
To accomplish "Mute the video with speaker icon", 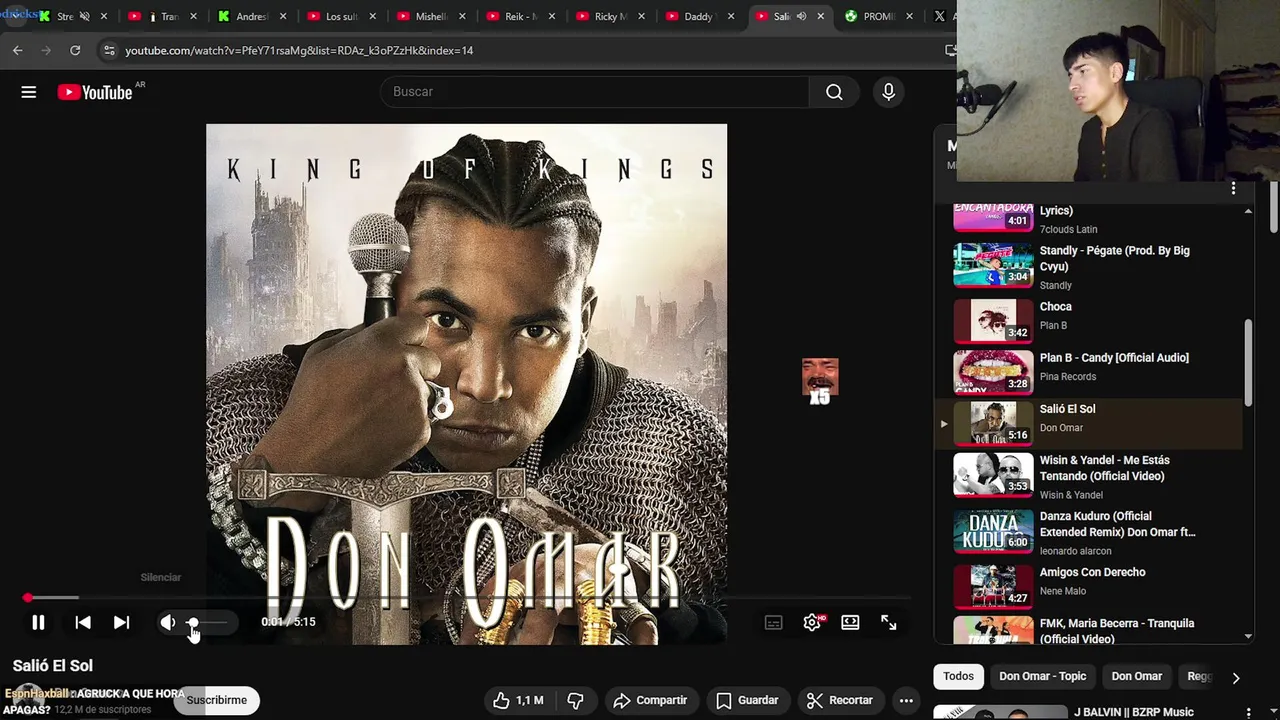I will pyautogui.click(x=168, y=622).
